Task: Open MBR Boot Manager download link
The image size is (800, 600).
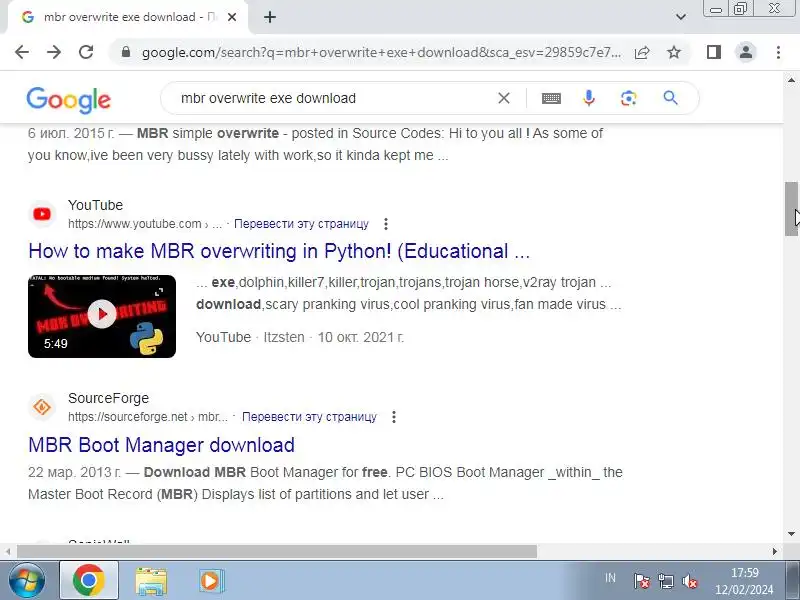Action: pos(161,445)
